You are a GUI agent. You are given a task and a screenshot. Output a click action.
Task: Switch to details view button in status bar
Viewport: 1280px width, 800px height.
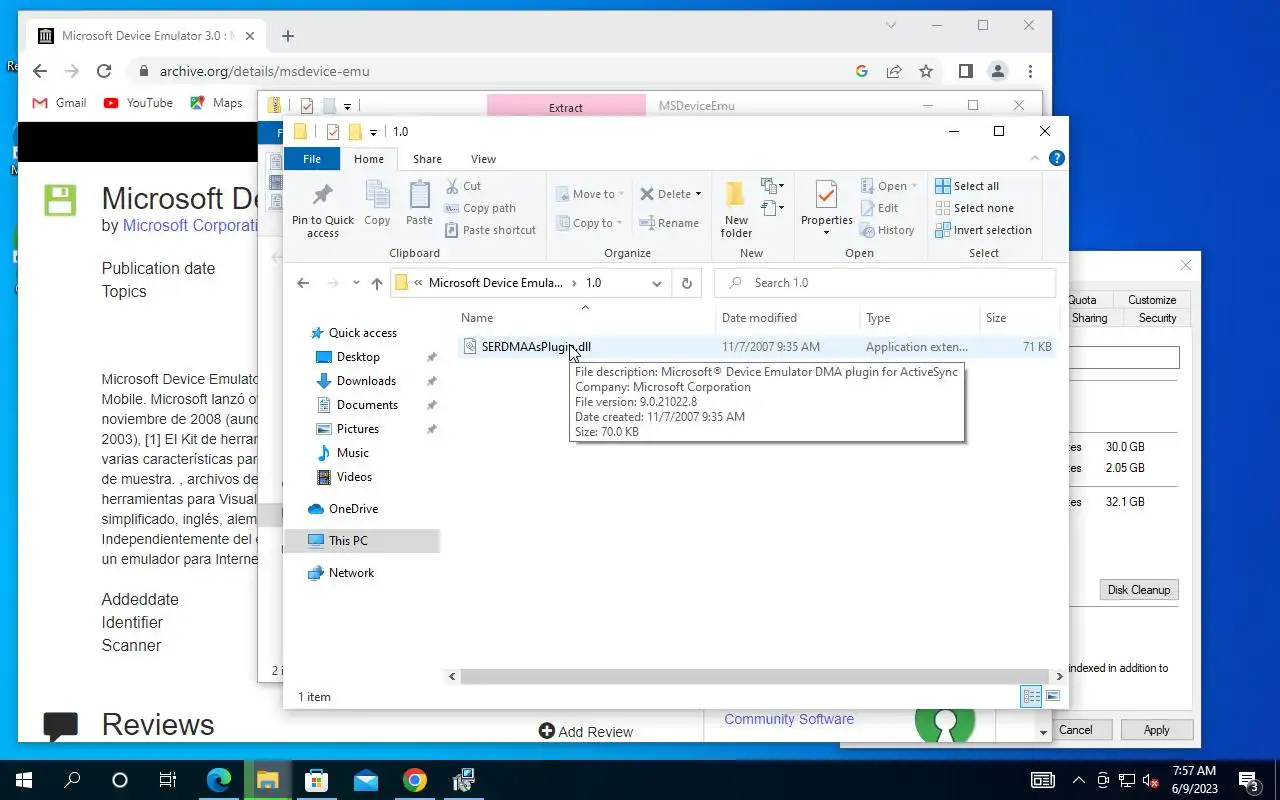1031,696
